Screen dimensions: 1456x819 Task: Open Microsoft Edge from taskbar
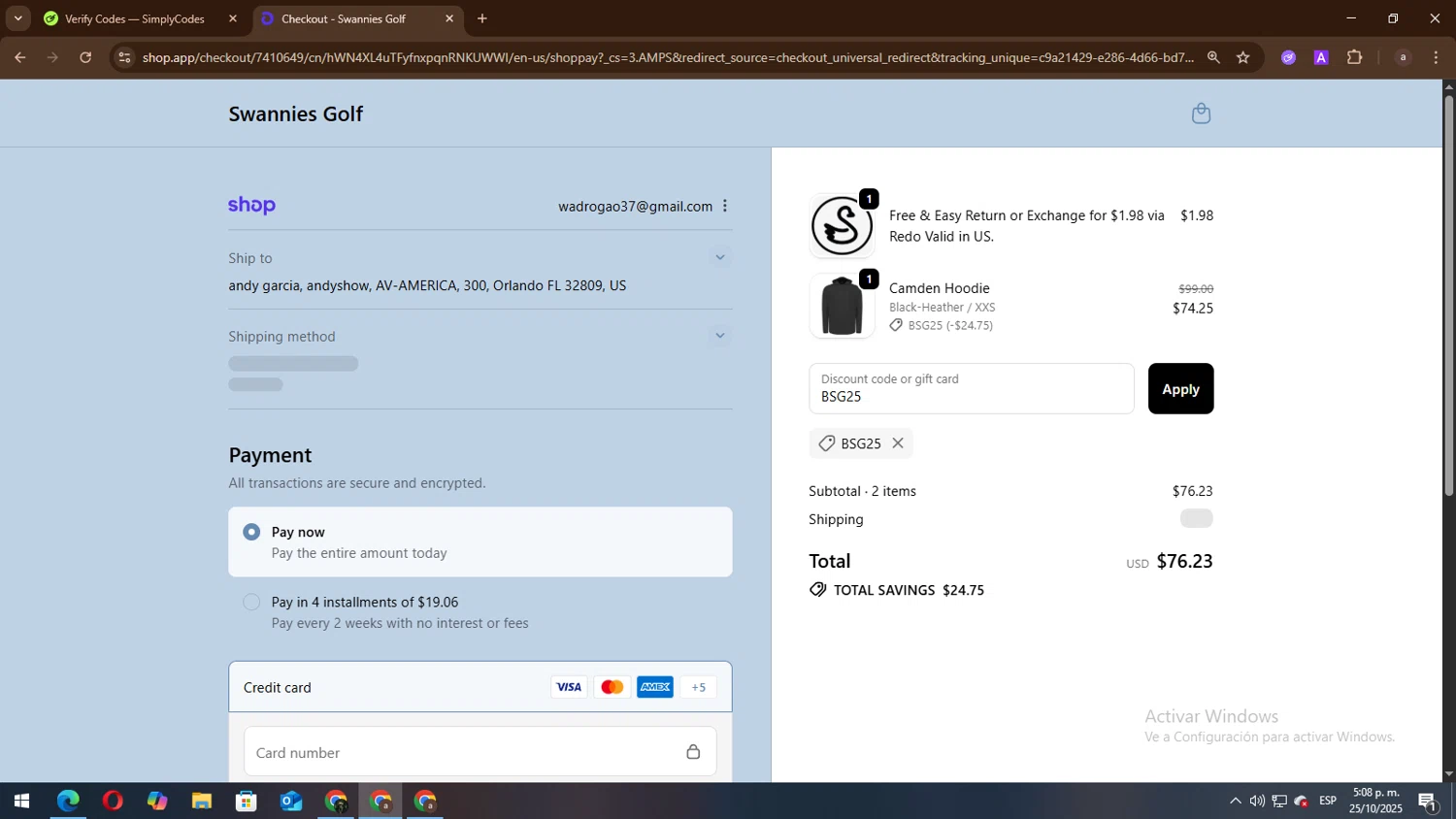(x=68, y=802)
